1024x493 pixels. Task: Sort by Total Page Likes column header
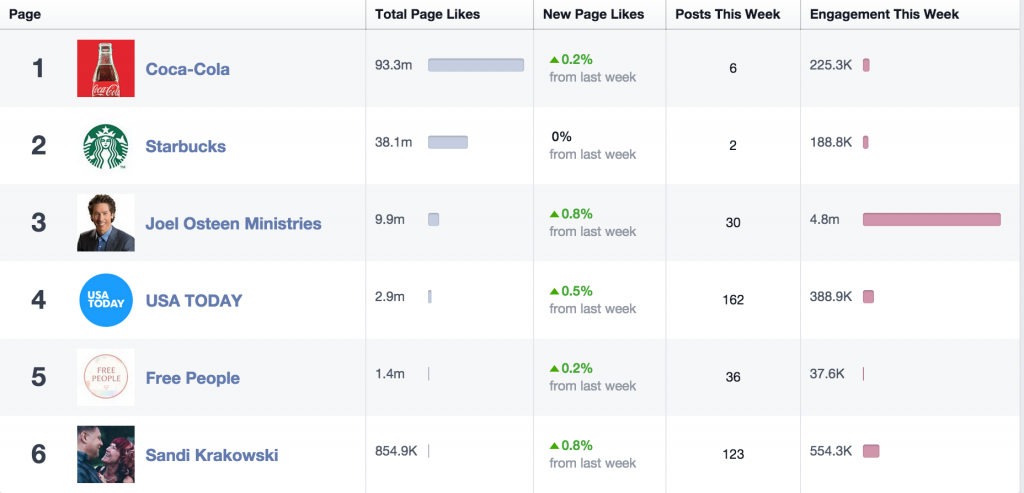[x=427, y=14]
